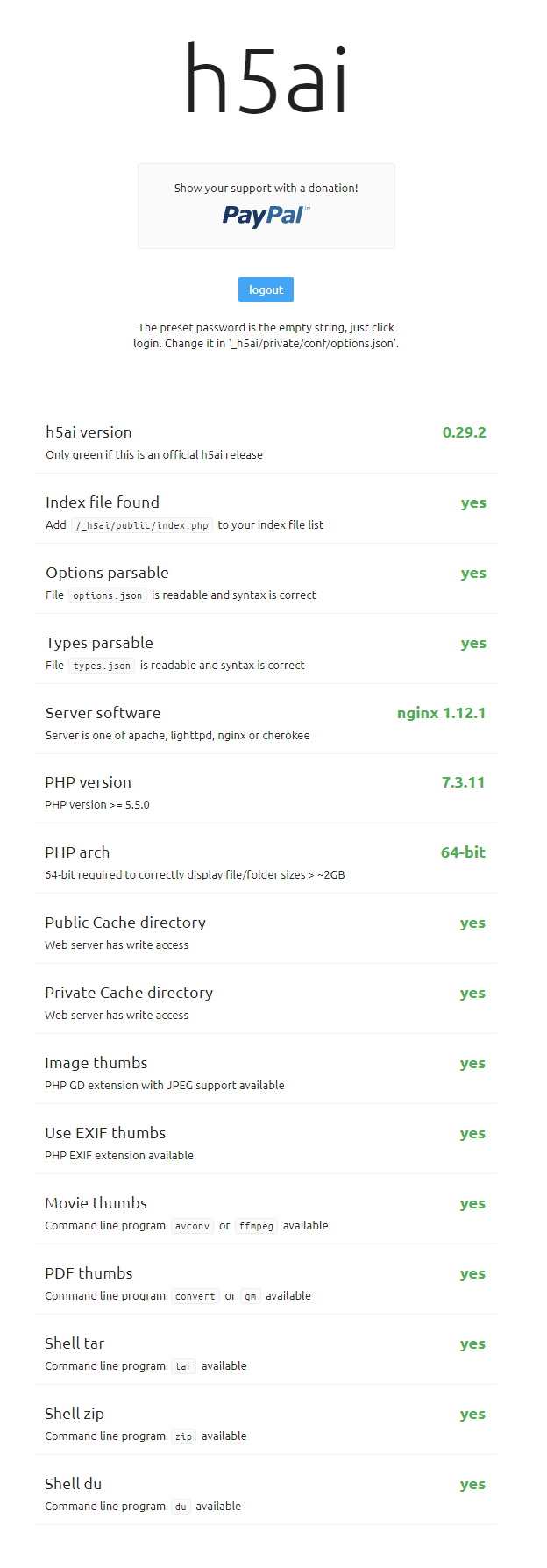The width and height of the screenshot is (547, 1568).
Task: Click the ffmpeg program code label
Action: tap(256, 1226)
